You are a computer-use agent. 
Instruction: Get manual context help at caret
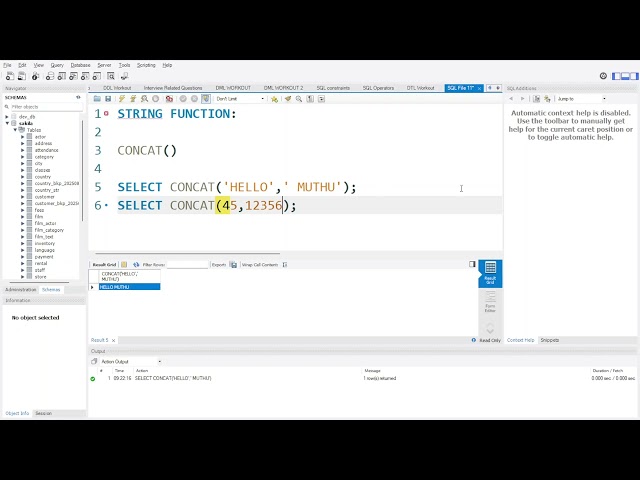pyautogui.click(x=536, y=99)
